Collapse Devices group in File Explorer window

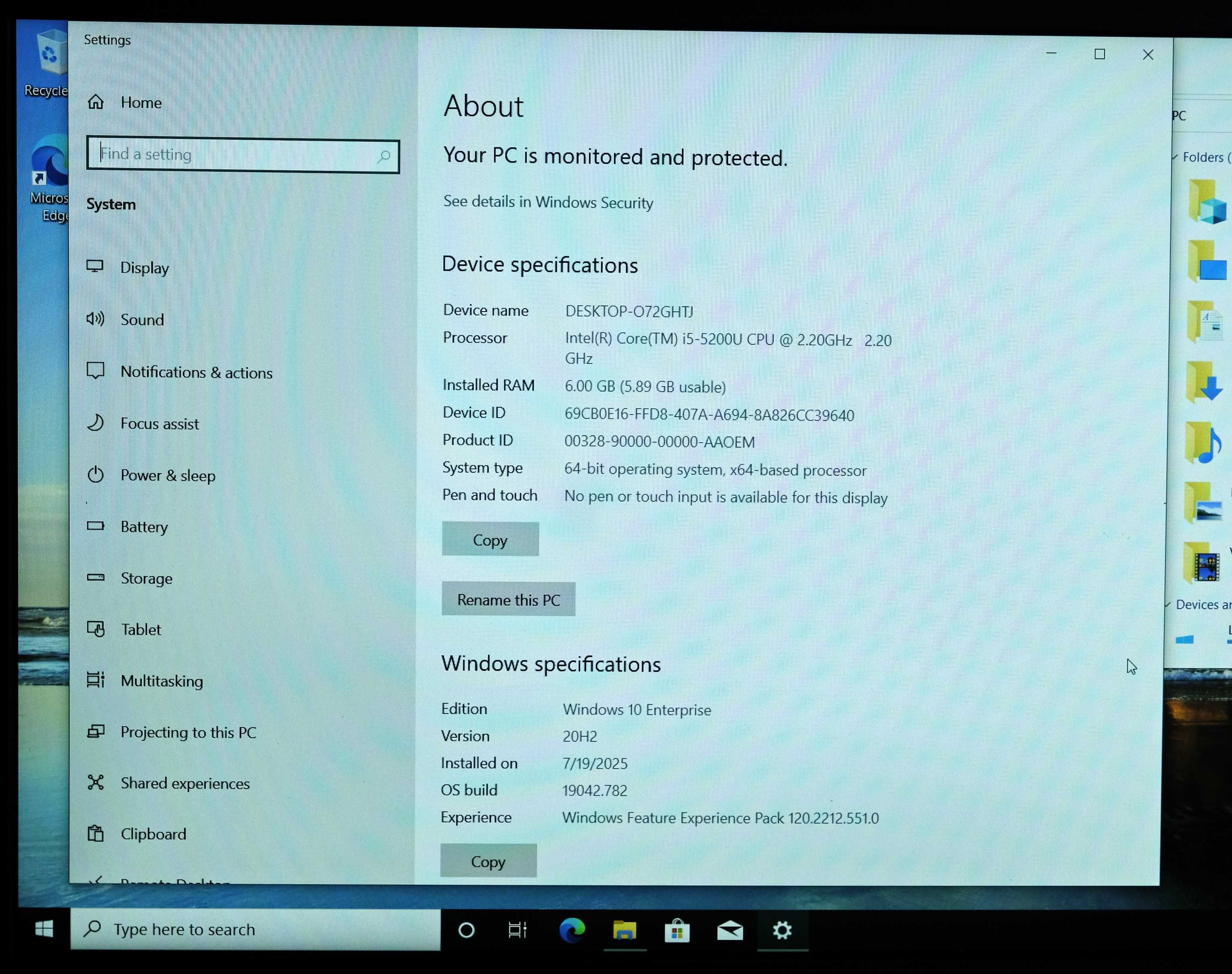point(1167,605)
